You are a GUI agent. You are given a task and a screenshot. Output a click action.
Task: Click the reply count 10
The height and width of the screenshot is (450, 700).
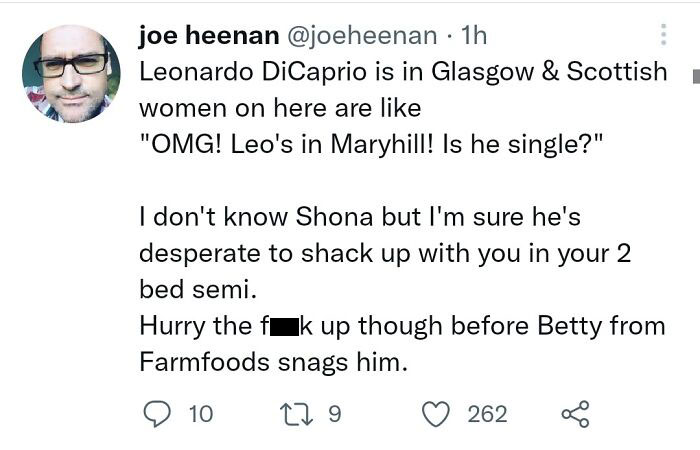[200, 413]
